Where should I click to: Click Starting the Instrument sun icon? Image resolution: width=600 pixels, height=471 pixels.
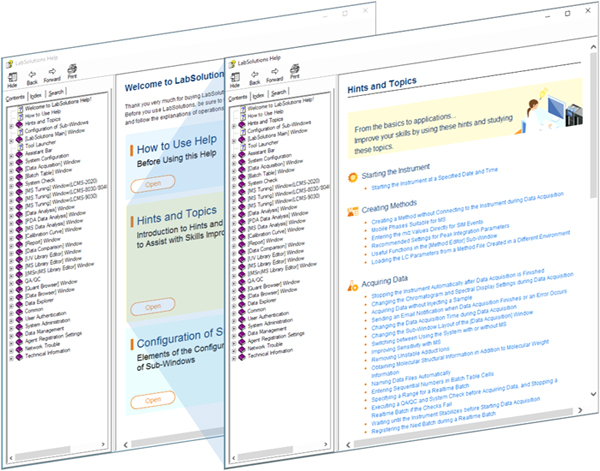(353, 177)
